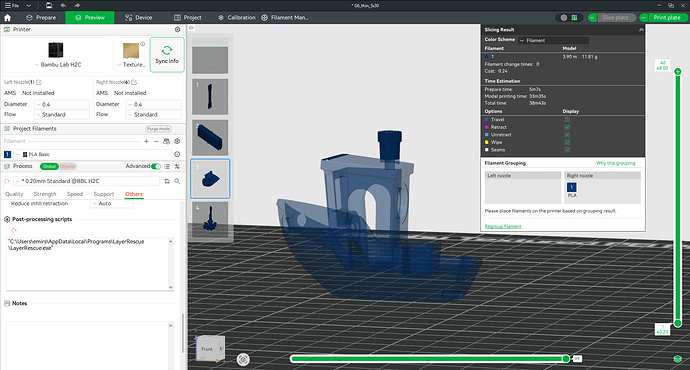This screenshot has height=370, width=690.
Task: Open the Calibration tab
Action: point(237,18)
